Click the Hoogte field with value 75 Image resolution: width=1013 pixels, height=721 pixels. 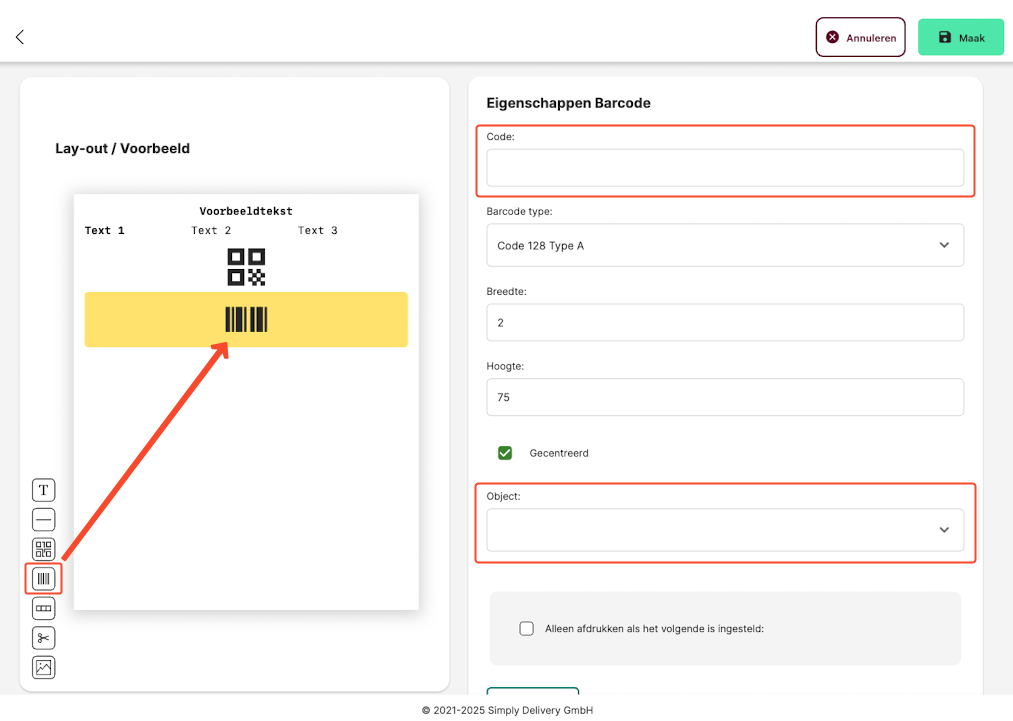tap(725, 397)
